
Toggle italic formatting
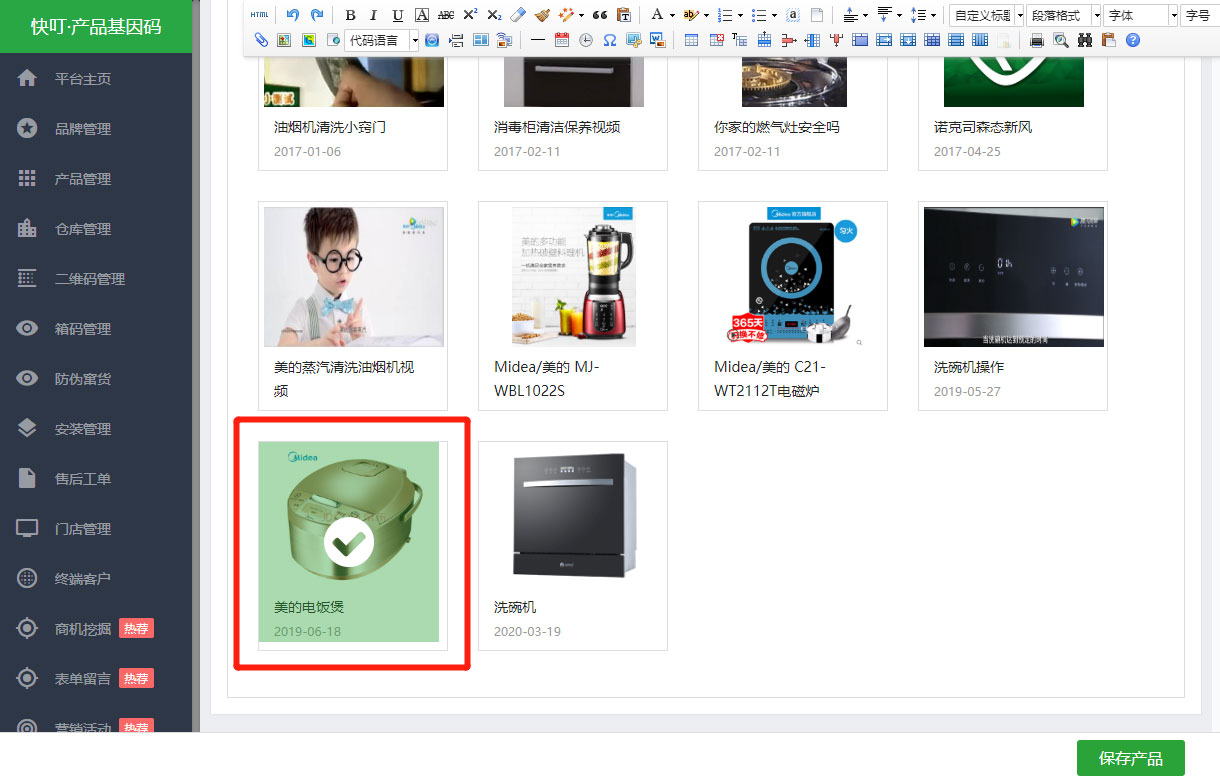coord(374,15)
